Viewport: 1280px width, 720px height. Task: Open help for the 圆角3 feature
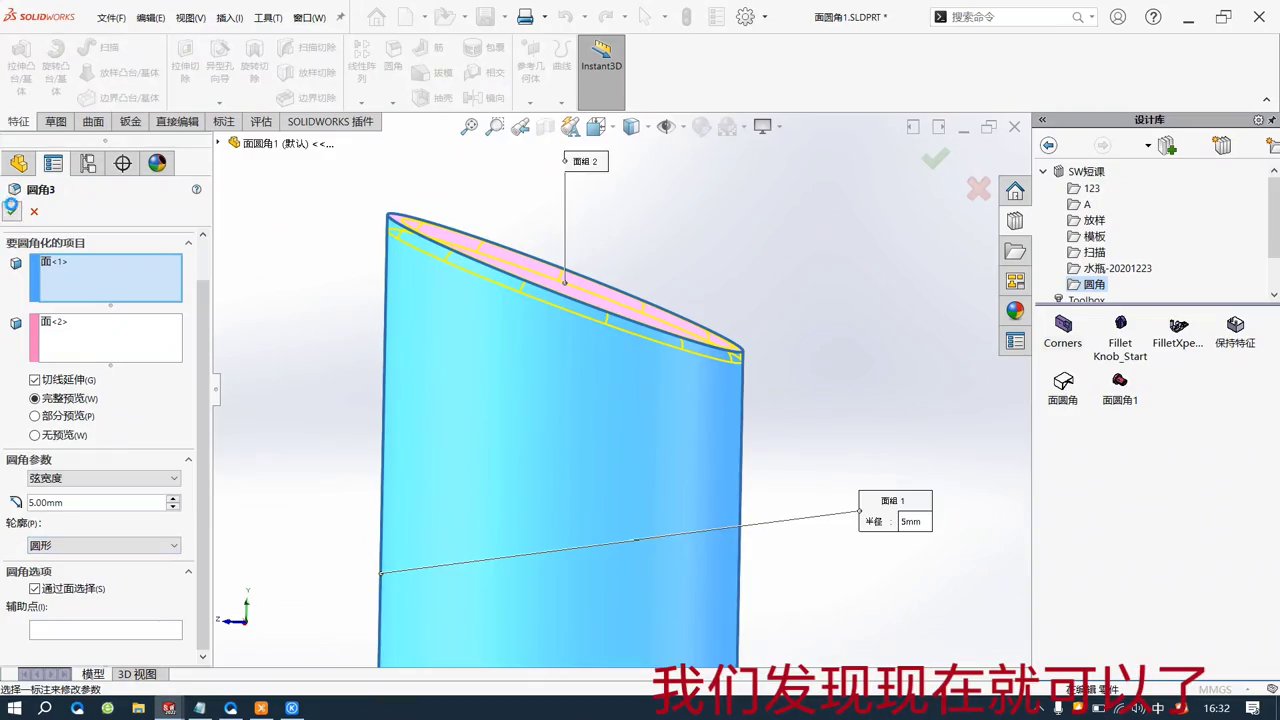click(196, 189)
